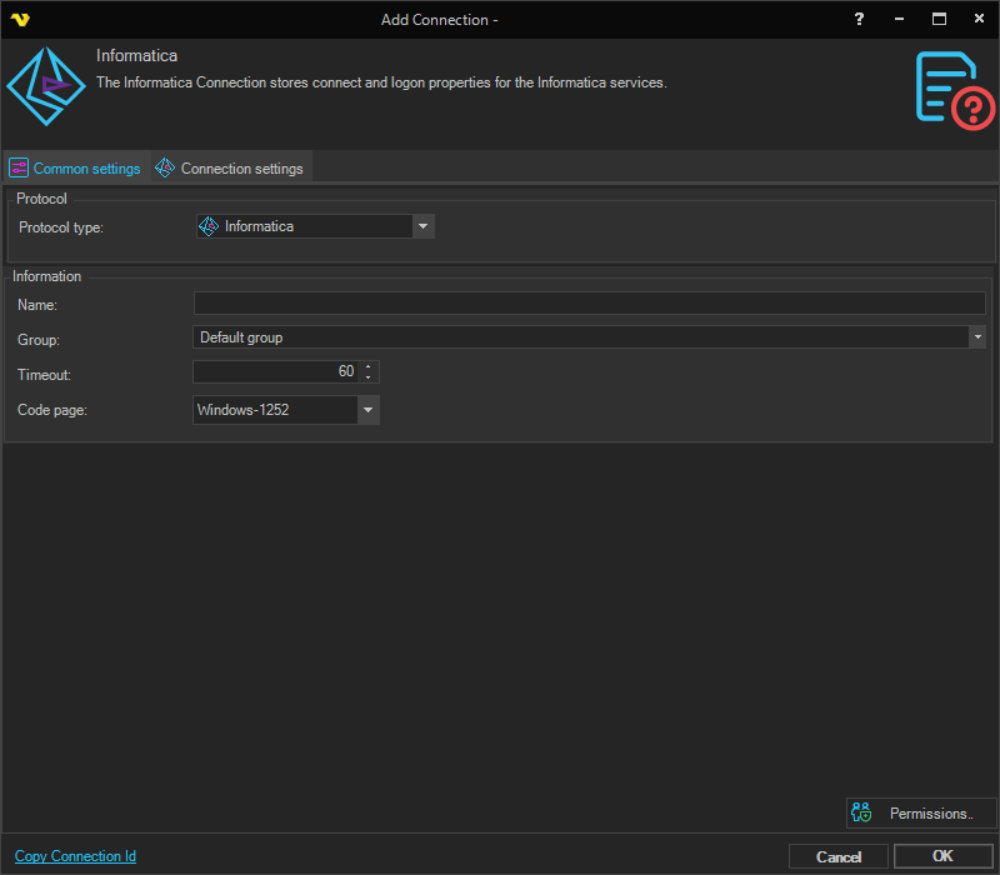The width and height of the screenshot is (1000, 875).
Task: Decrease Timeout with the down arrow
Action: click(x=369, y=377)
